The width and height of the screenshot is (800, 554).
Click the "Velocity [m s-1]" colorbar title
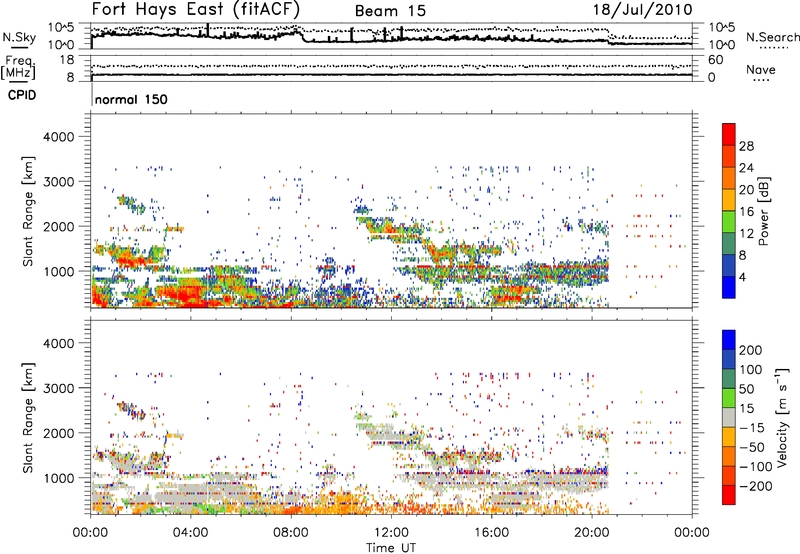[x=782, y=417]
